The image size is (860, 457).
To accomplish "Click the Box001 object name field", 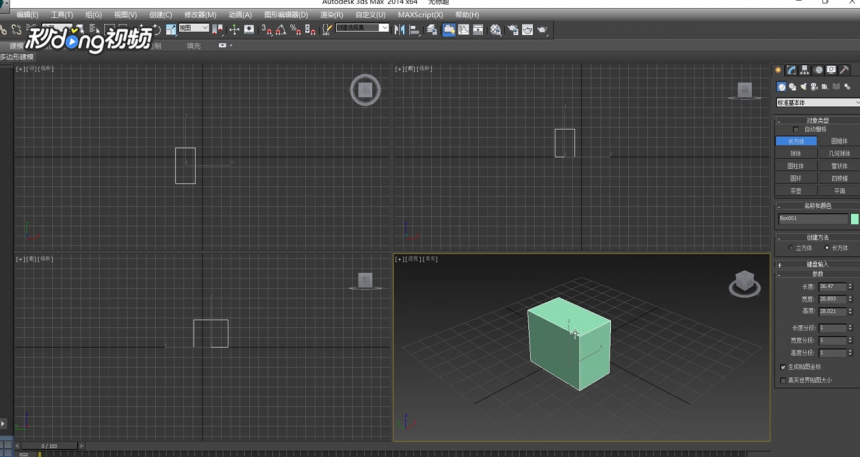I will tap(813, 219).
